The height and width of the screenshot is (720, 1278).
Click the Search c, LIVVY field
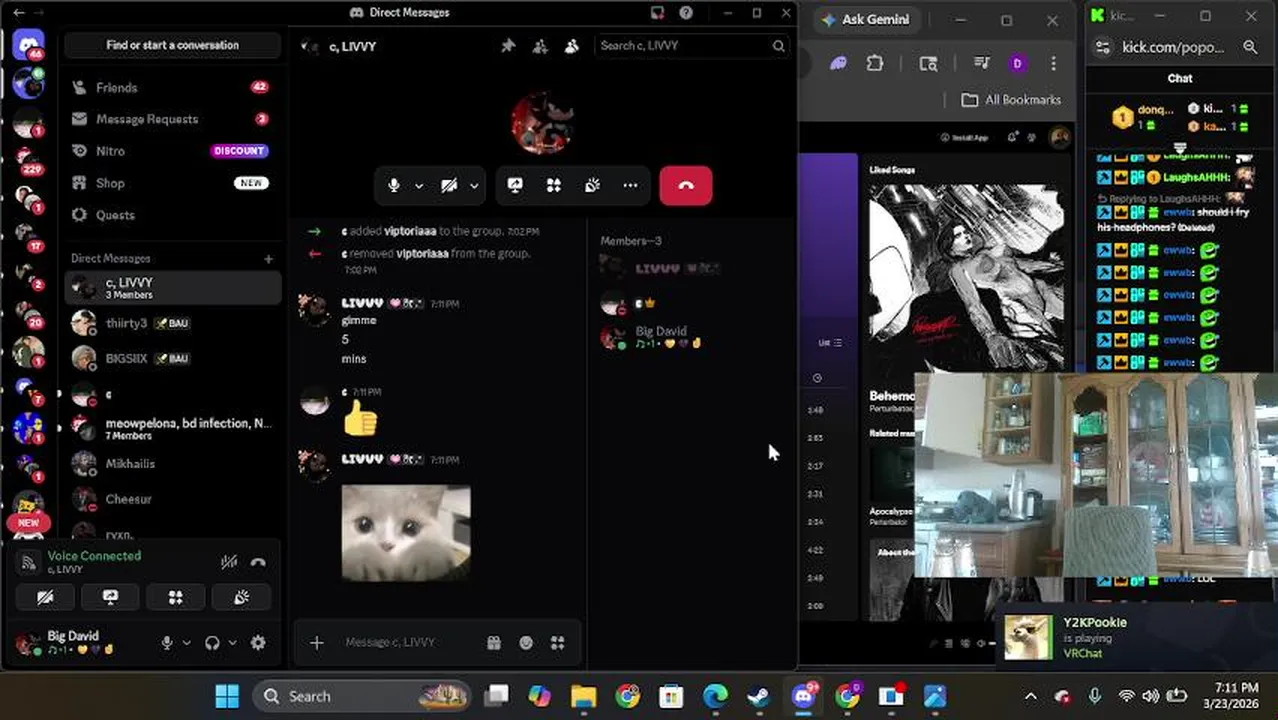pyautogui.click(x=691, y=45)
